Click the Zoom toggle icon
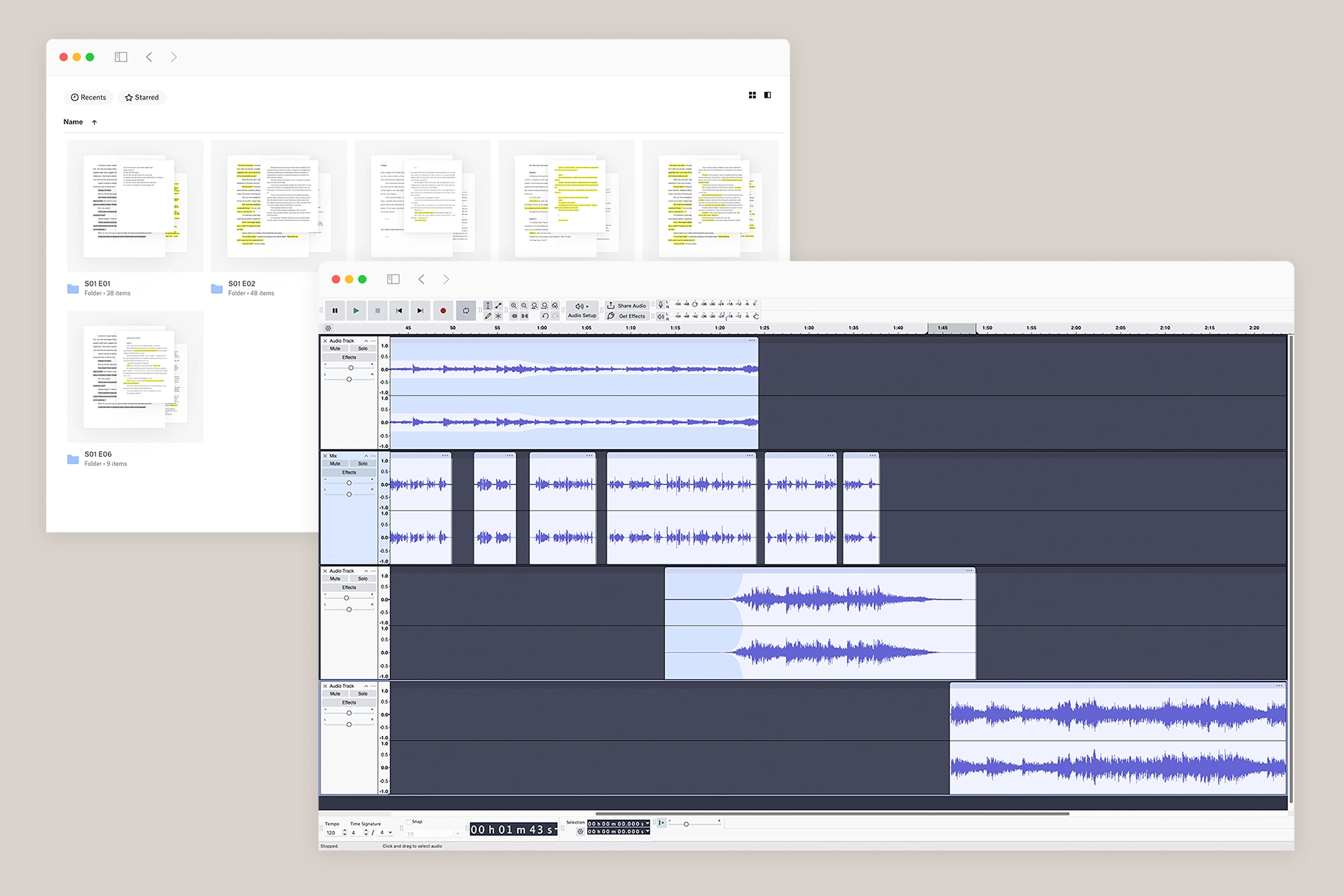The height and width of the screenshot is (896, 1344). (555, 306)
